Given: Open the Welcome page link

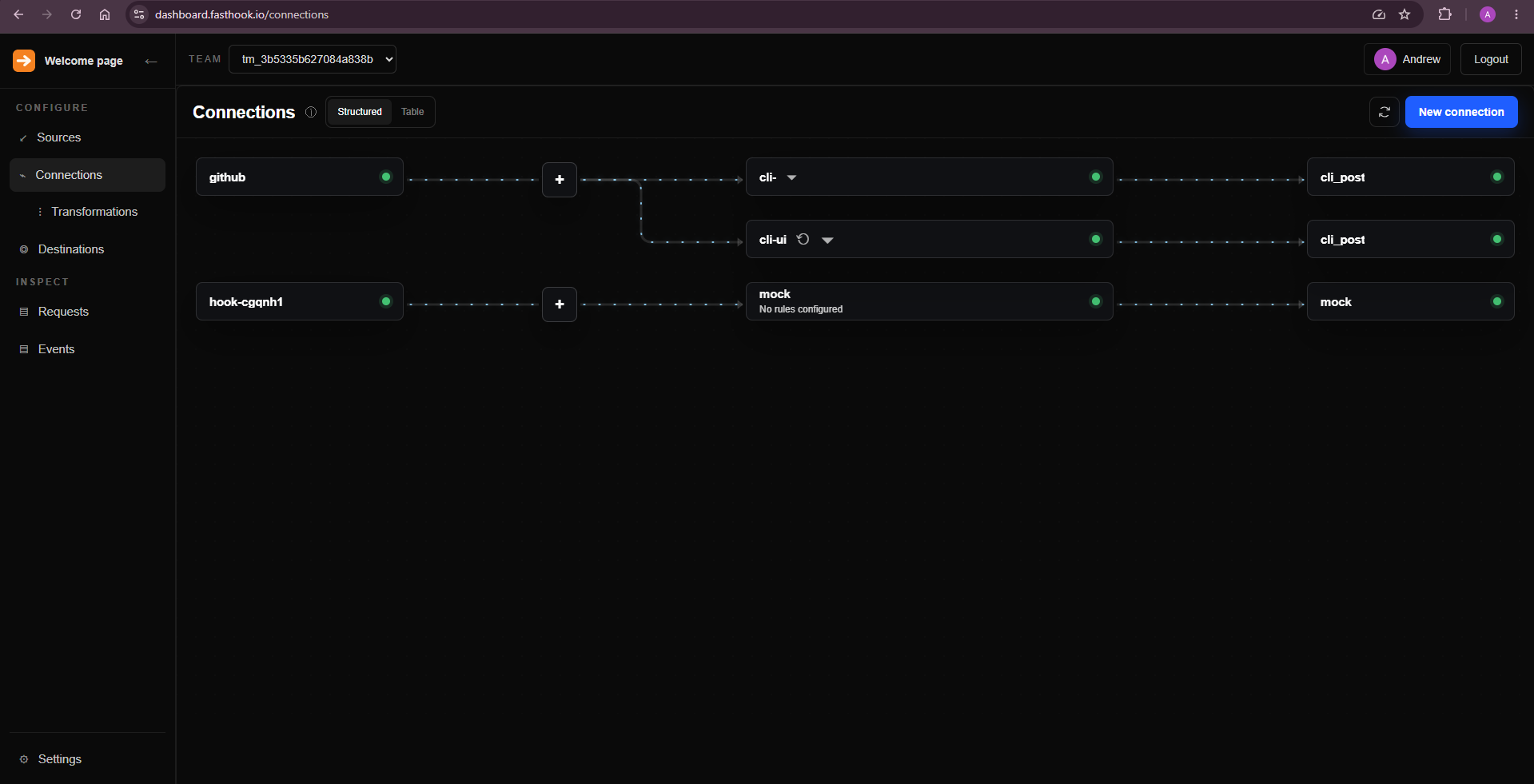Looking at the screenshot, I should pyautogui.click(x=83, y=61).
